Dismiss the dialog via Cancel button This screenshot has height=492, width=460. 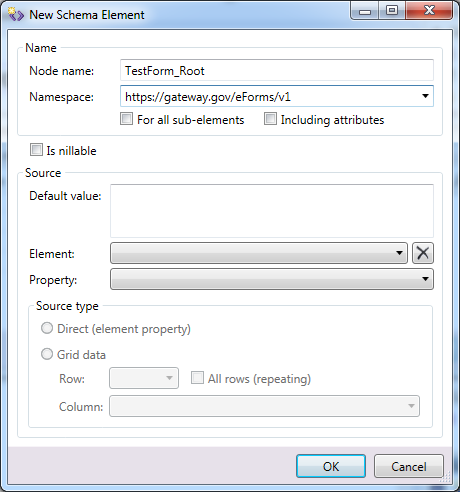[x=409, y=466]
